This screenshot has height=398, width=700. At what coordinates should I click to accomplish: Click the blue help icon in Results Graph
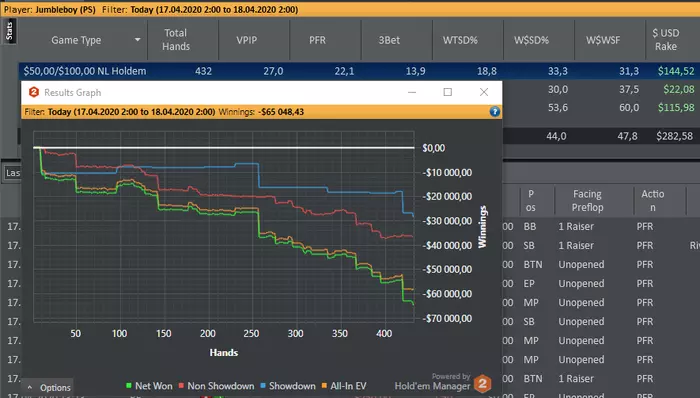click(x=494, y=112)
